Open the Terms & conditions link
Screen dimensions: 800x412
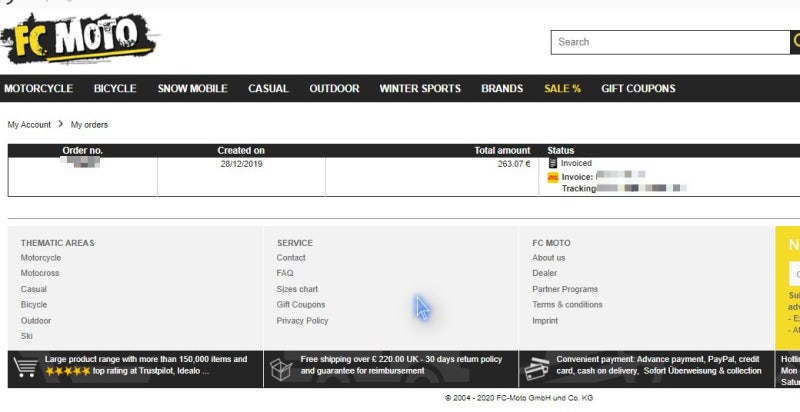(x=567, y=304)
